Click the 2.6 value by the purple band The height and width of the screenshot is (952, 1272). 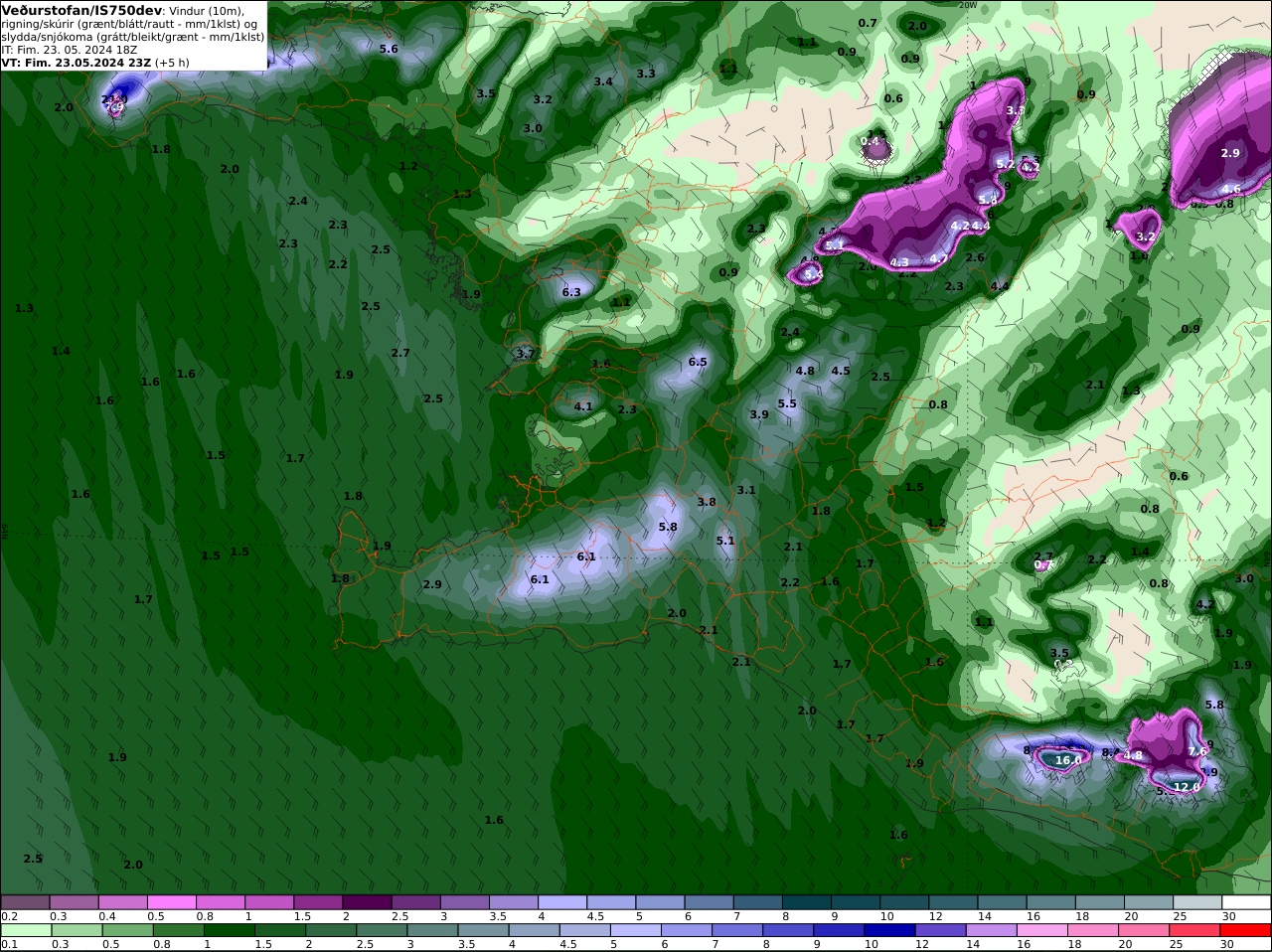click(975, 257)
